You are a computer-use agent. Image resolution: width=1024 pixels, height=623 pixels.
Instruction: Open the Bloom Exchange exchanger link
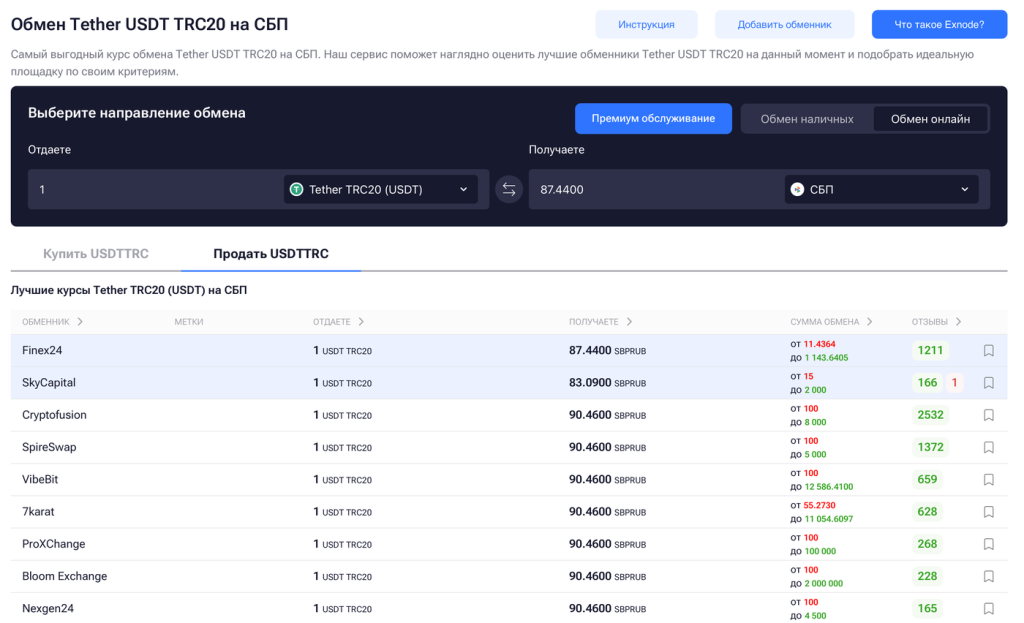coord(65,576)
